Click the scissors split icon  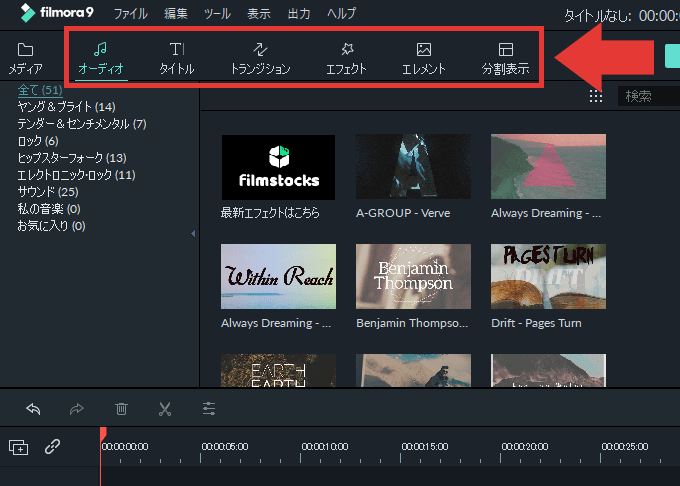[165, 409]
